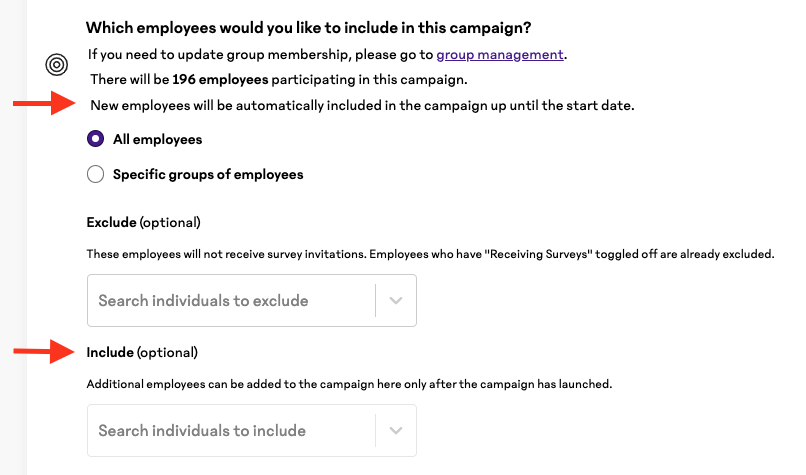Click the additional employees after launch description
Screen dimensions: 806x475
[350, 384]
